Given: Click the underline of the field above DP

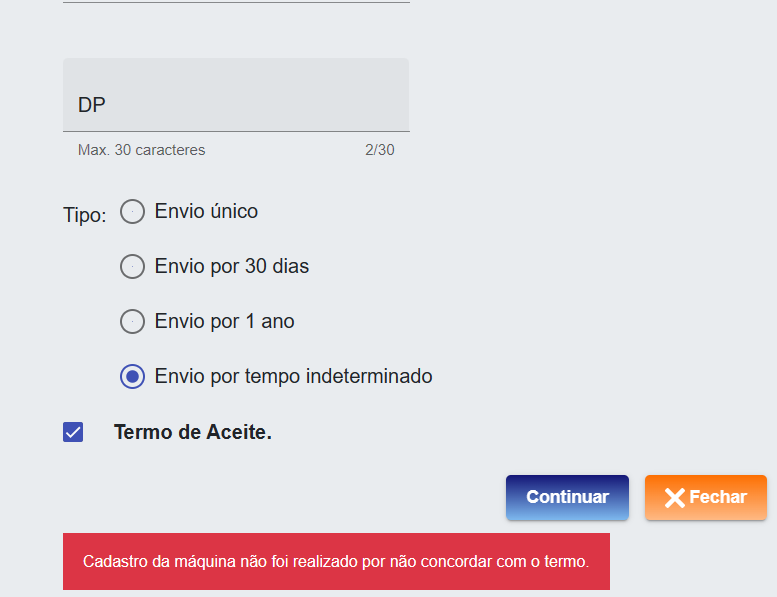Looking at the screenshot, I should (236, 2).
